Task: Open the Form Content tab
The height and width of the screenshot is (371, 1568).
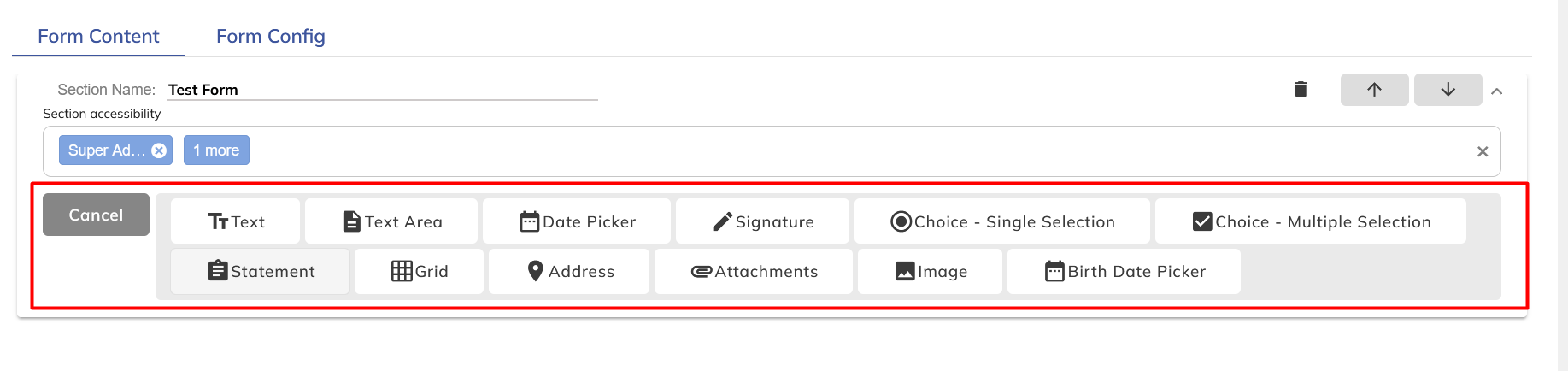Action: click(98, 37)
